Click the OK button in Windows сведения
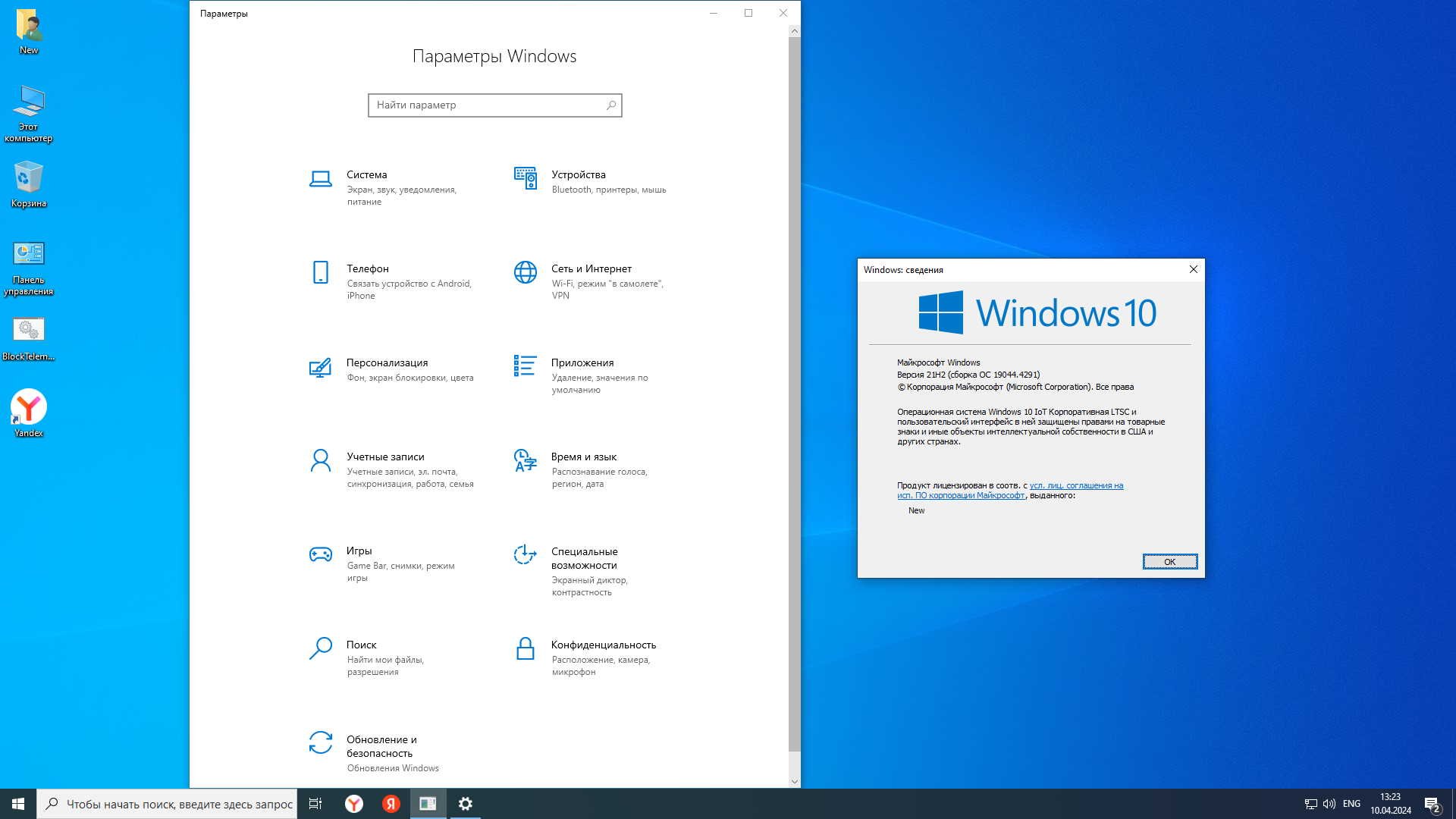 click(x=1169, y=562)
